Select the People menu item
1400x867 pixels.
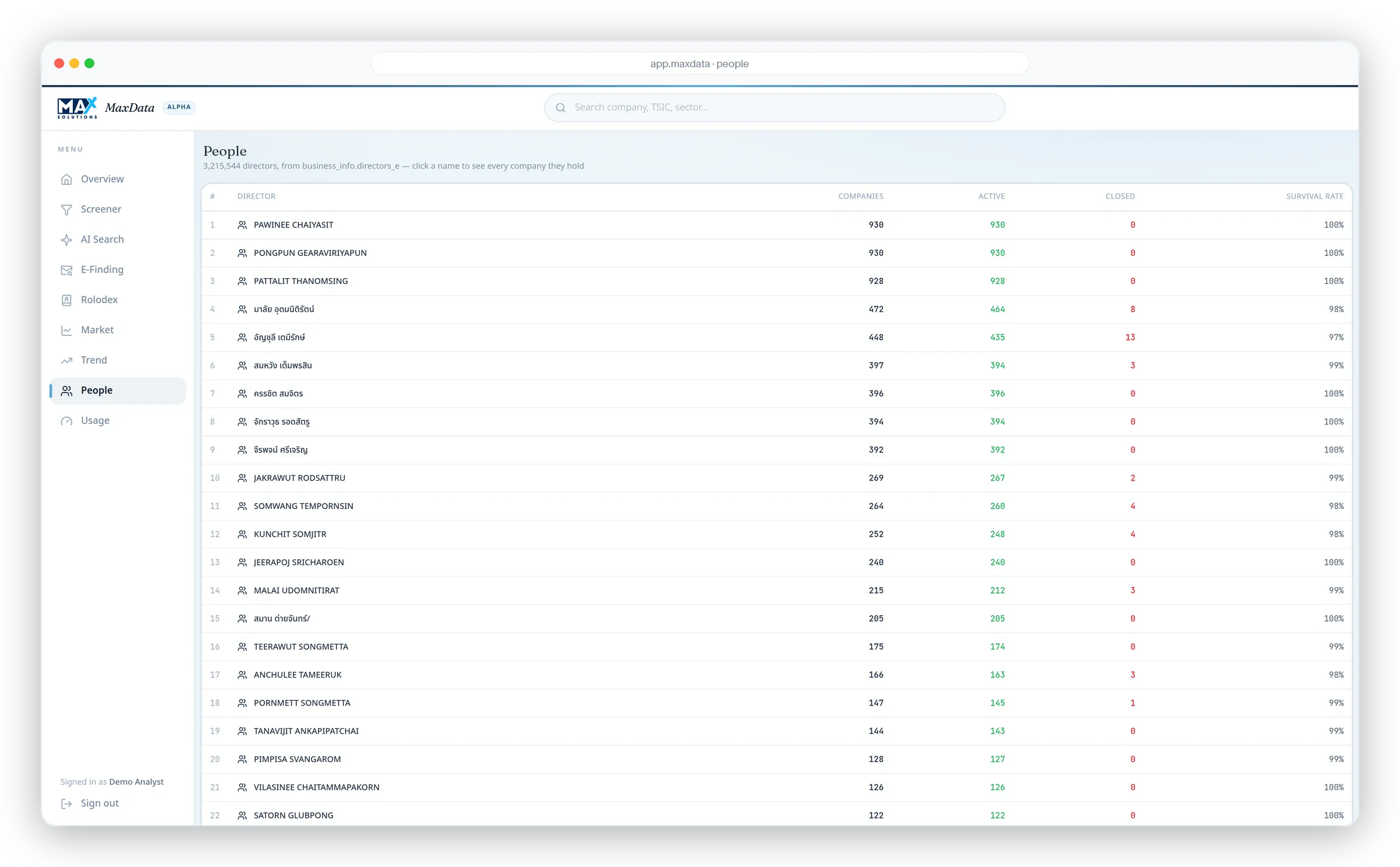coord(118,391)
